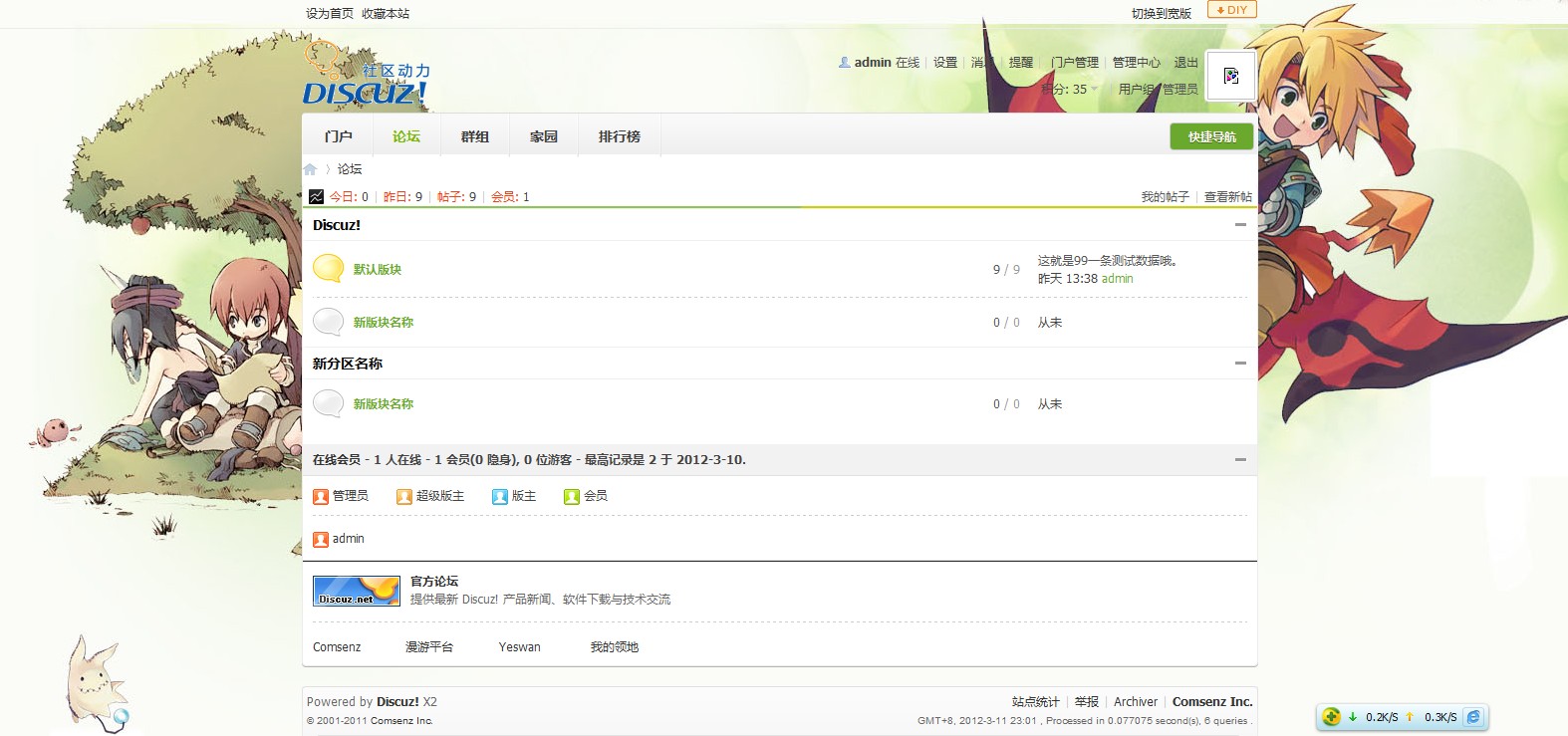Click the gray bubble icon under the Discuz! category
The width and height of the screenshot is (1568, 736).
[329, 322]
